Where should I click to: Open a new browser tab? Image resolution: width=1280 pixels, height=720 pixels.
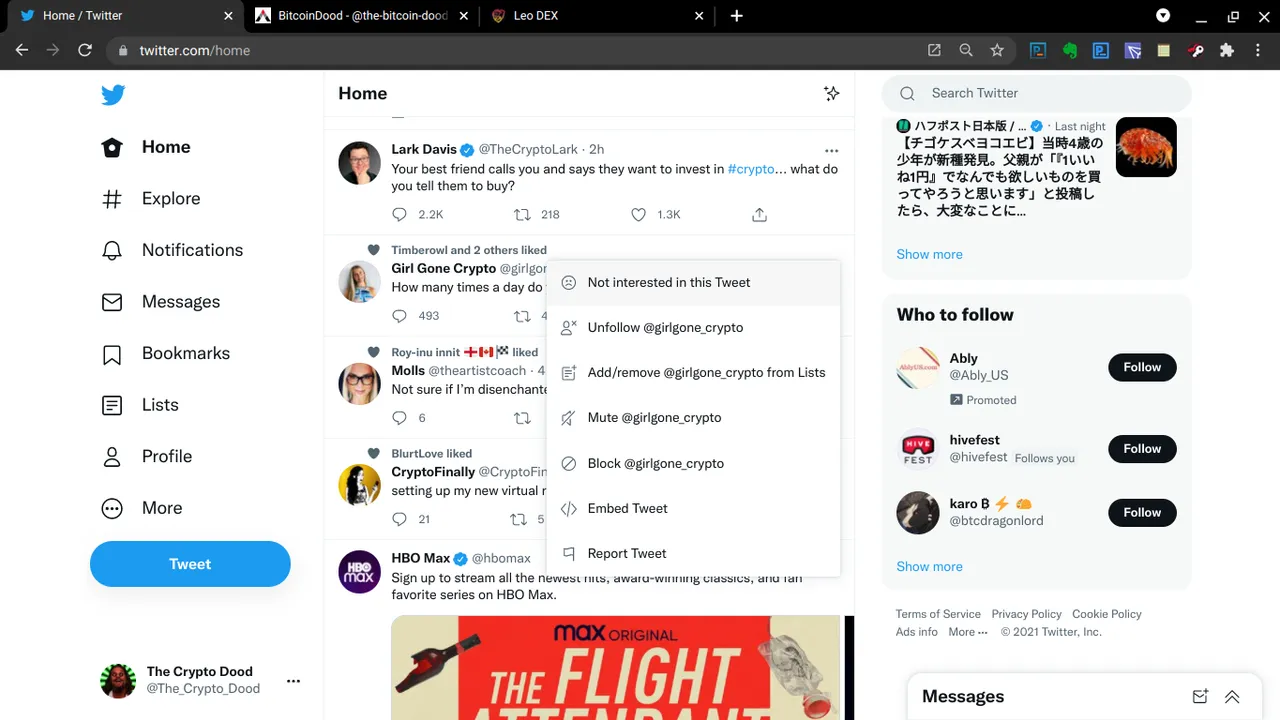[737, 16]
